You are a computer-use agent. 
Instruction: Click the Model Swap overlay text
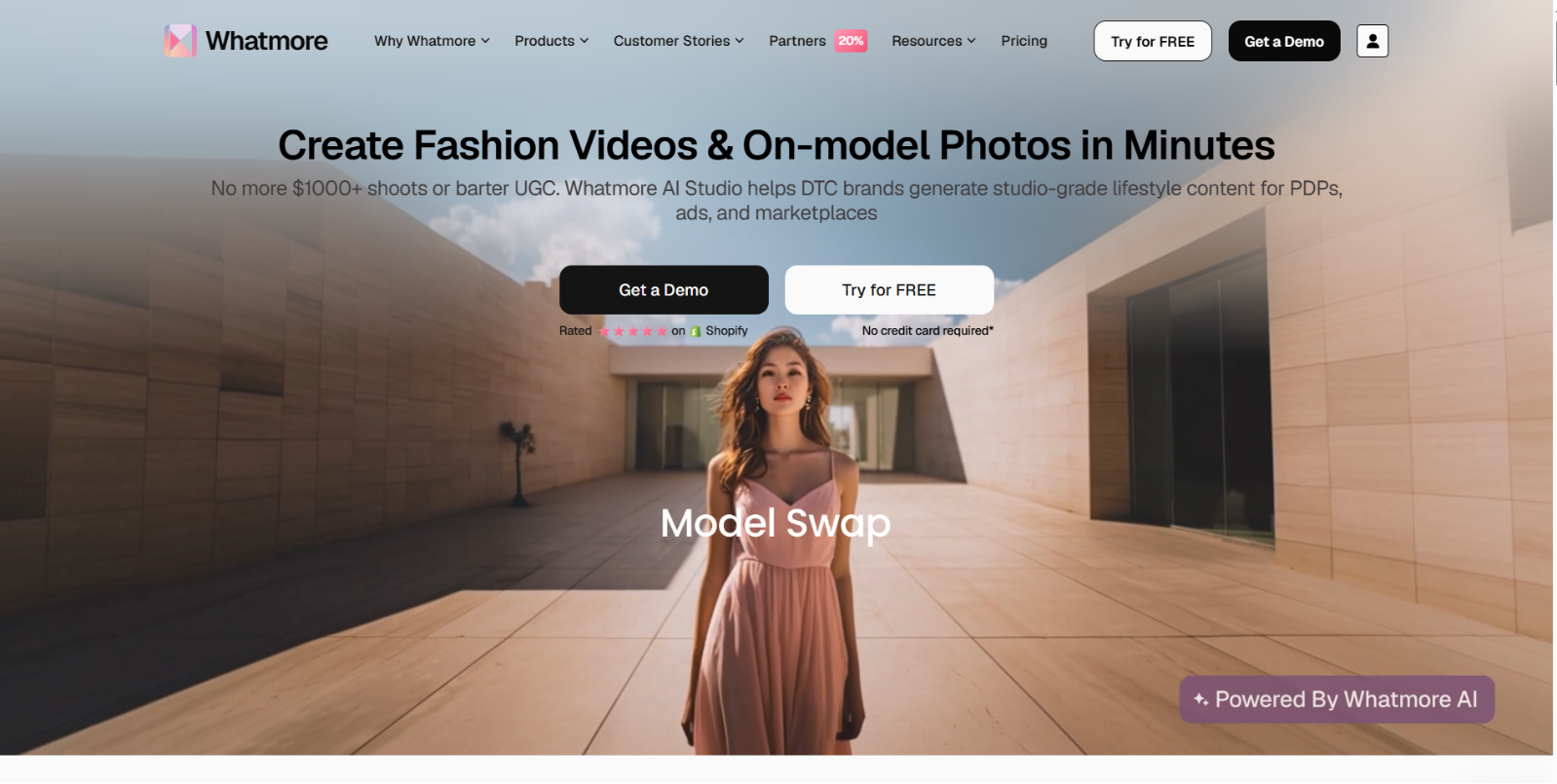click(x=776, y=524)
